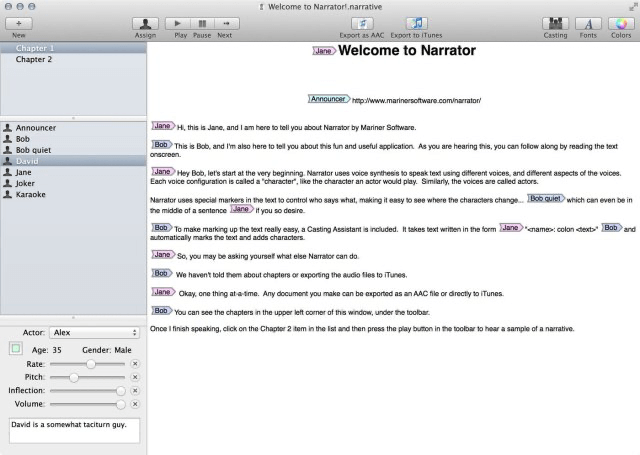Image resolution: width=640 pixels, height=455 pixels.
Task: Click Jane tag before 'So, you may'
Action: tap(163, 255)
